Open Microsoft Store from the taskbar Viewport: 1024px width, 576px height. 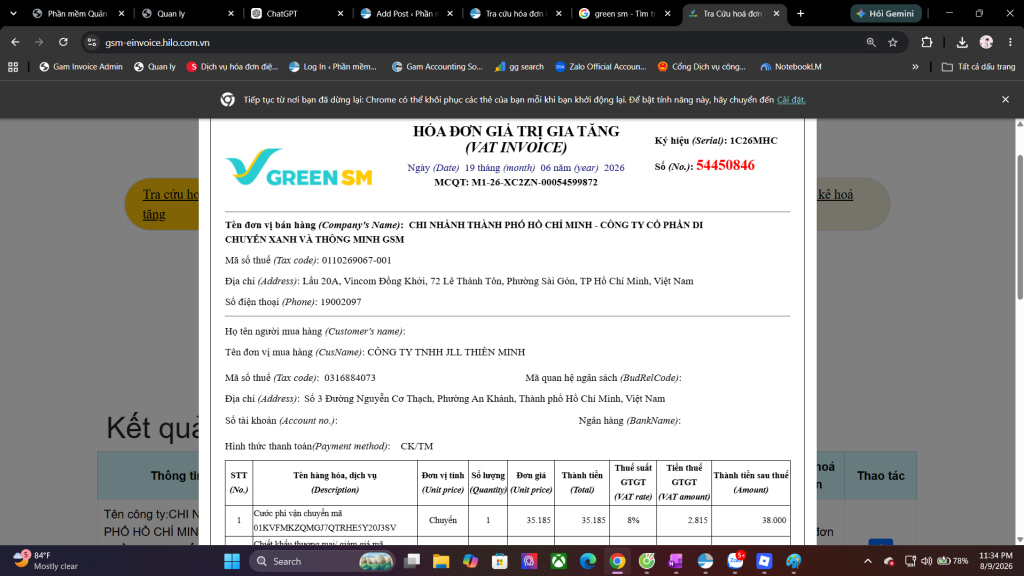(500, 561)
